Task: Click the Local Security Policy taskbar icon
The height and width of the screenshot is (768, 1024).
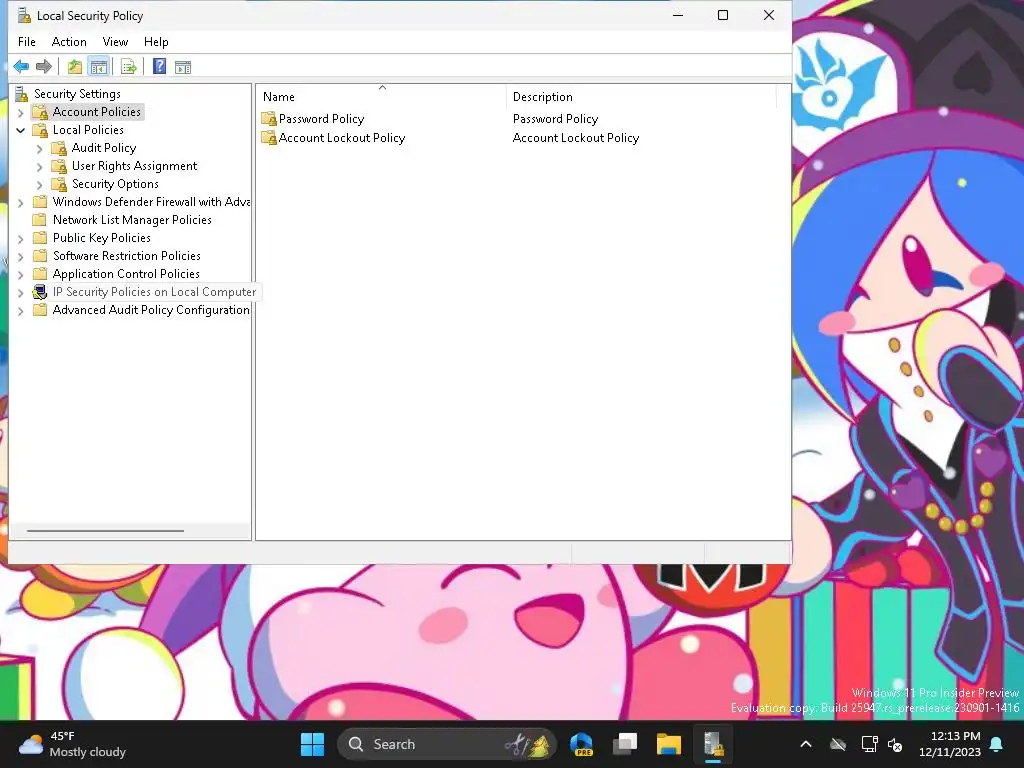Action: (x=712, y=744)
